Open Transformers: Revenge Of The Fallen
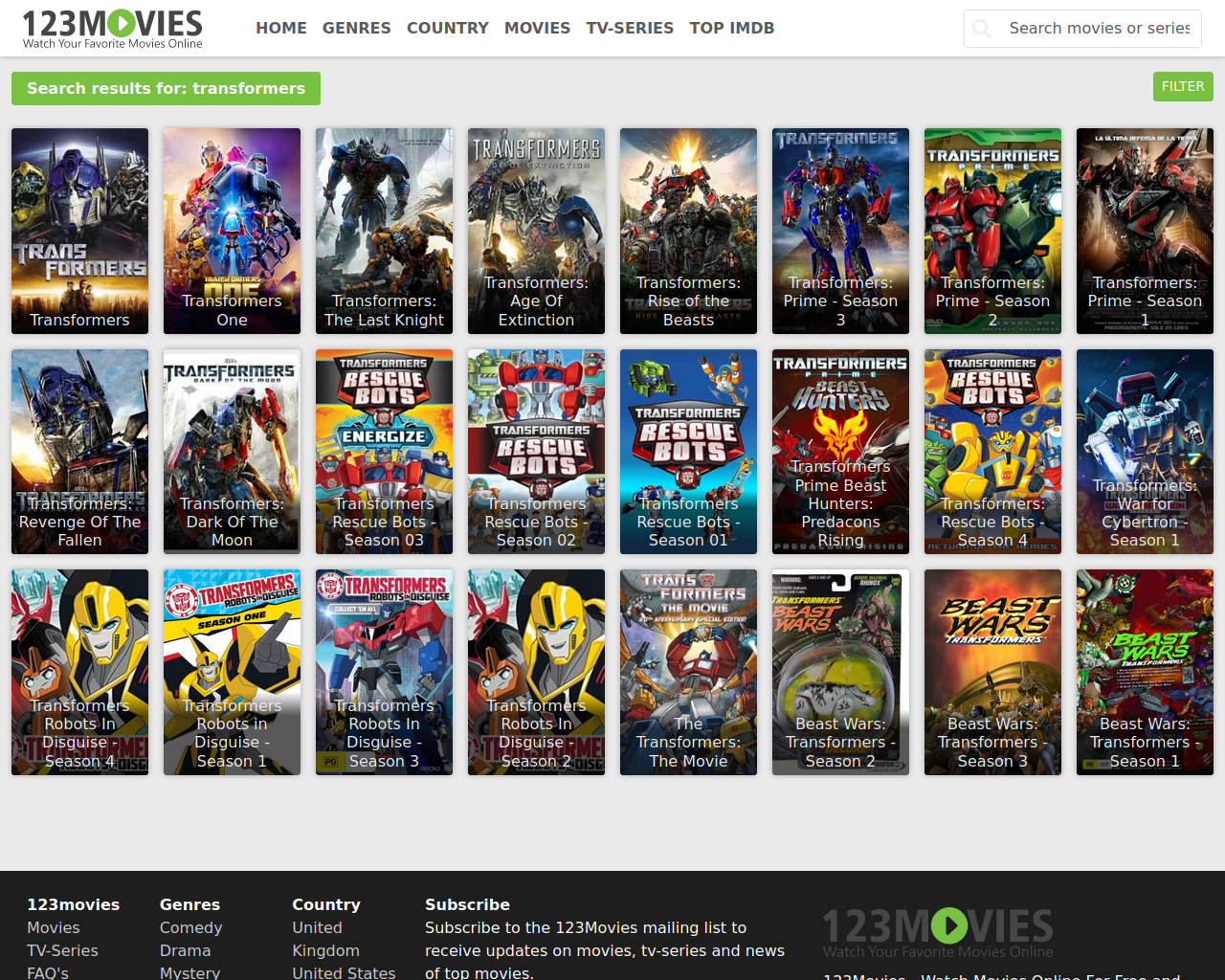This screenshot has width=1225, height=980. [79, 452]
